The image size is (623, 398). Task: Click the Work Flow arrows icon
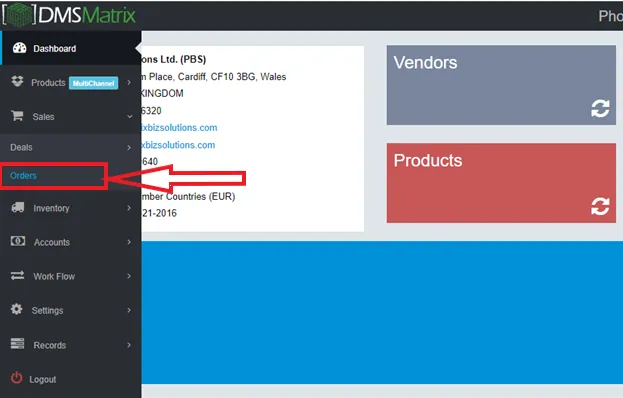click(17, 275)
